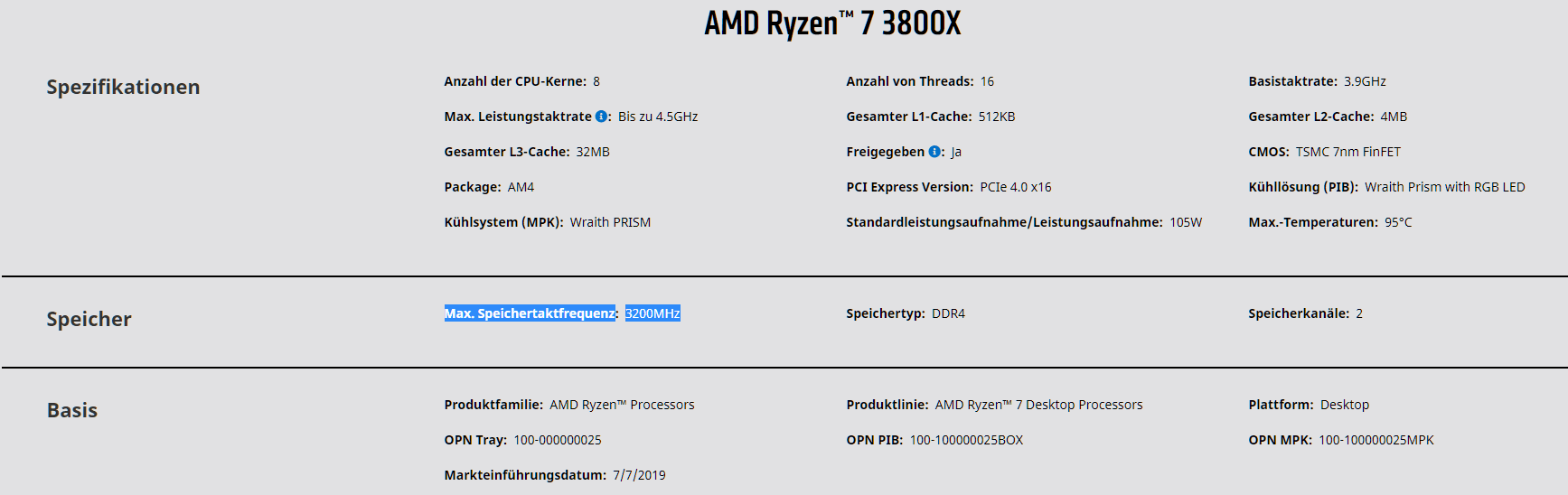Select the Spezifikationen section heading
This screenshot has height=495, width=1568.
click(x=123, y=87)
